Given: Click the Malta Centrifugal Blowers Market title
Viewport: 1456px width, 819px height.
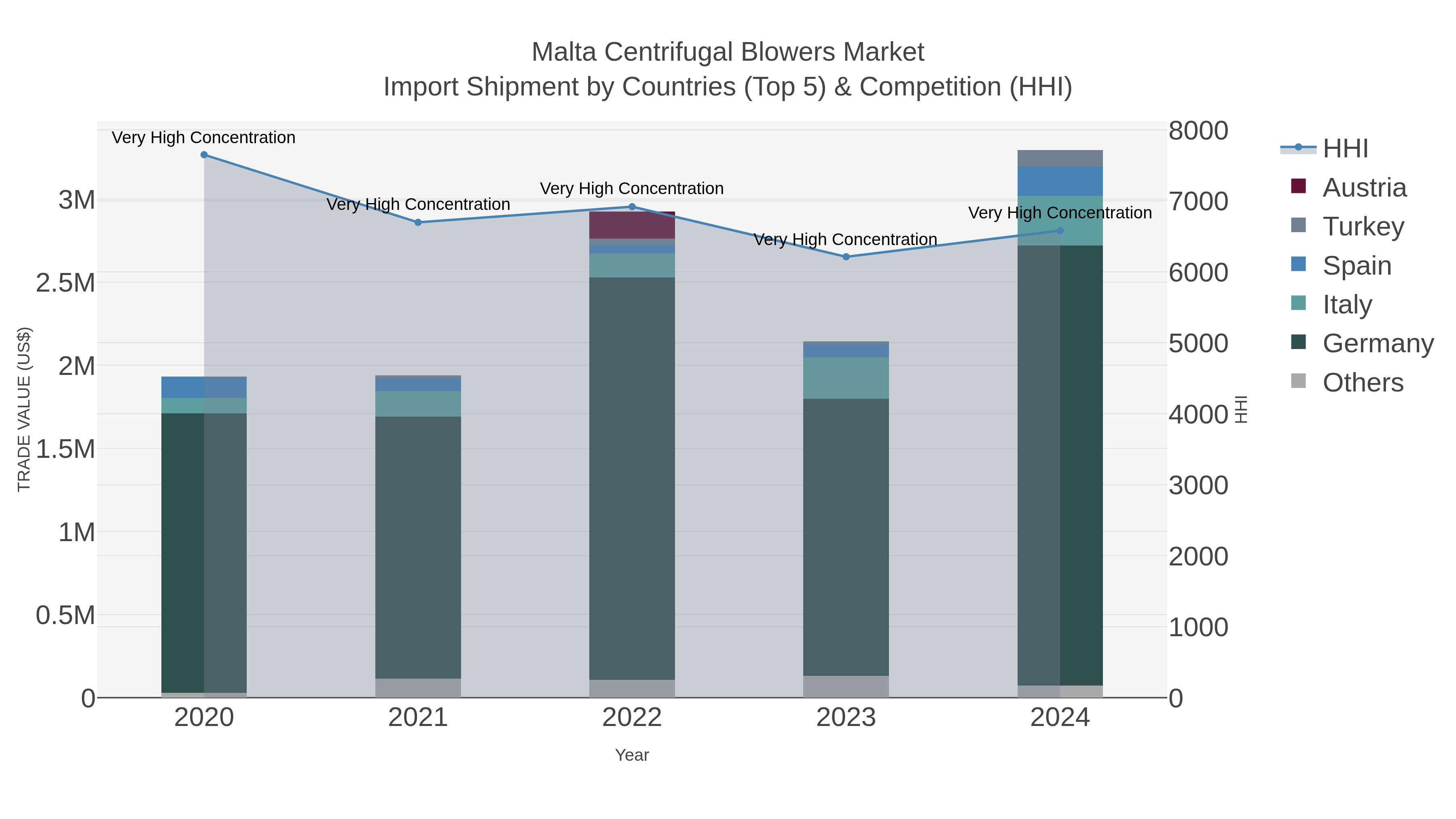Looking at the screenshot, I should [x=728, y=52].
